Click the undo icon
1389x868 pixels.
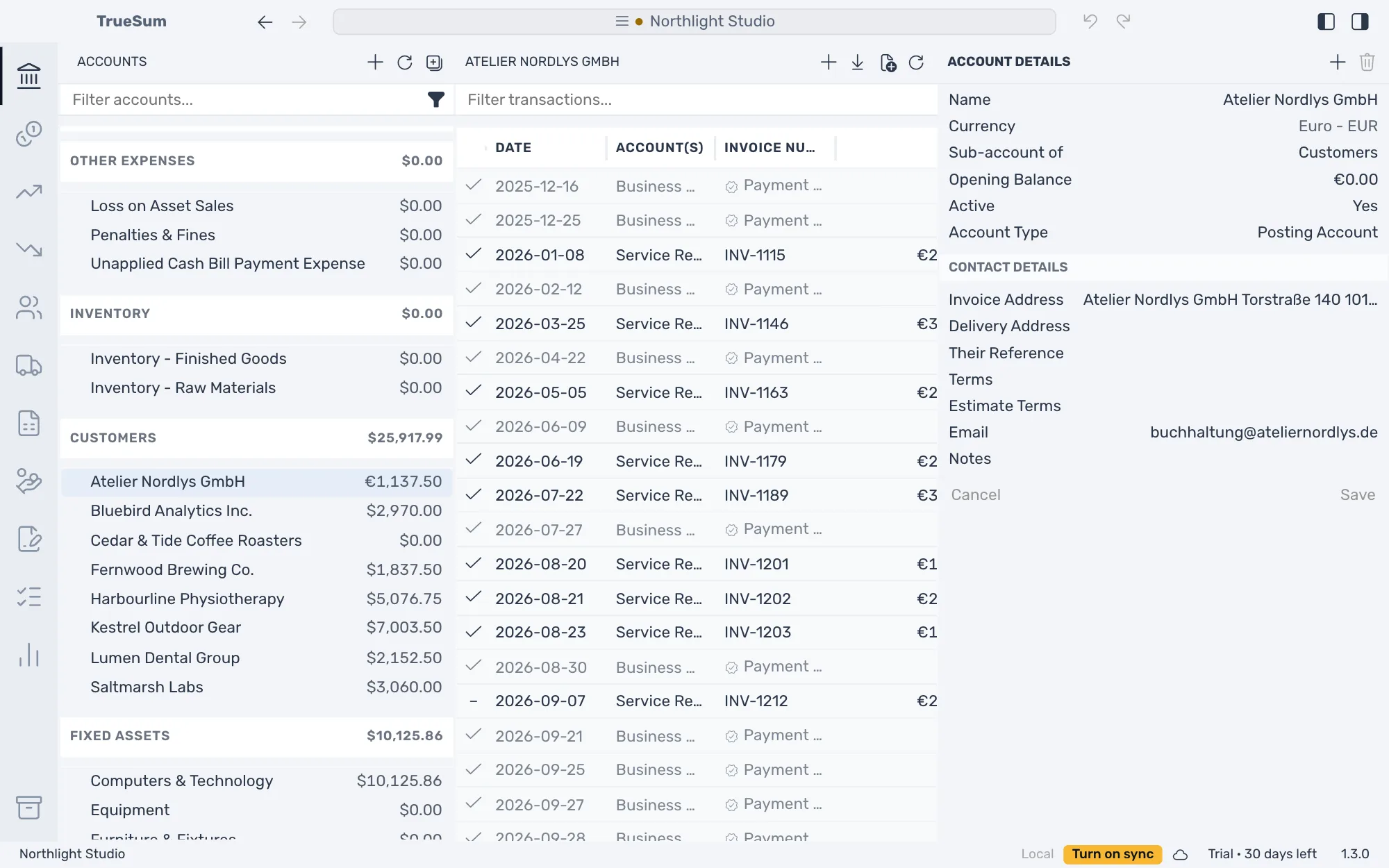pyautogui.click(x=1090, y=22)
